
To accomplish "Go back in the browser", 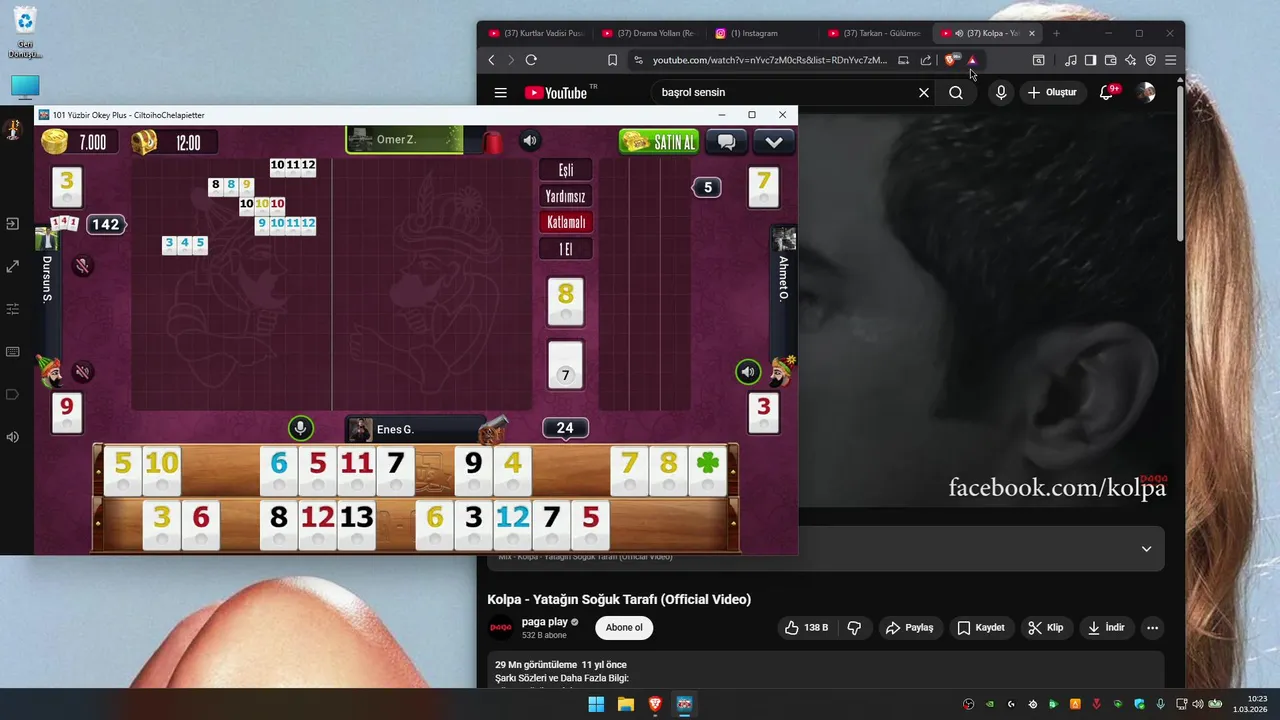I will (491, 60).
